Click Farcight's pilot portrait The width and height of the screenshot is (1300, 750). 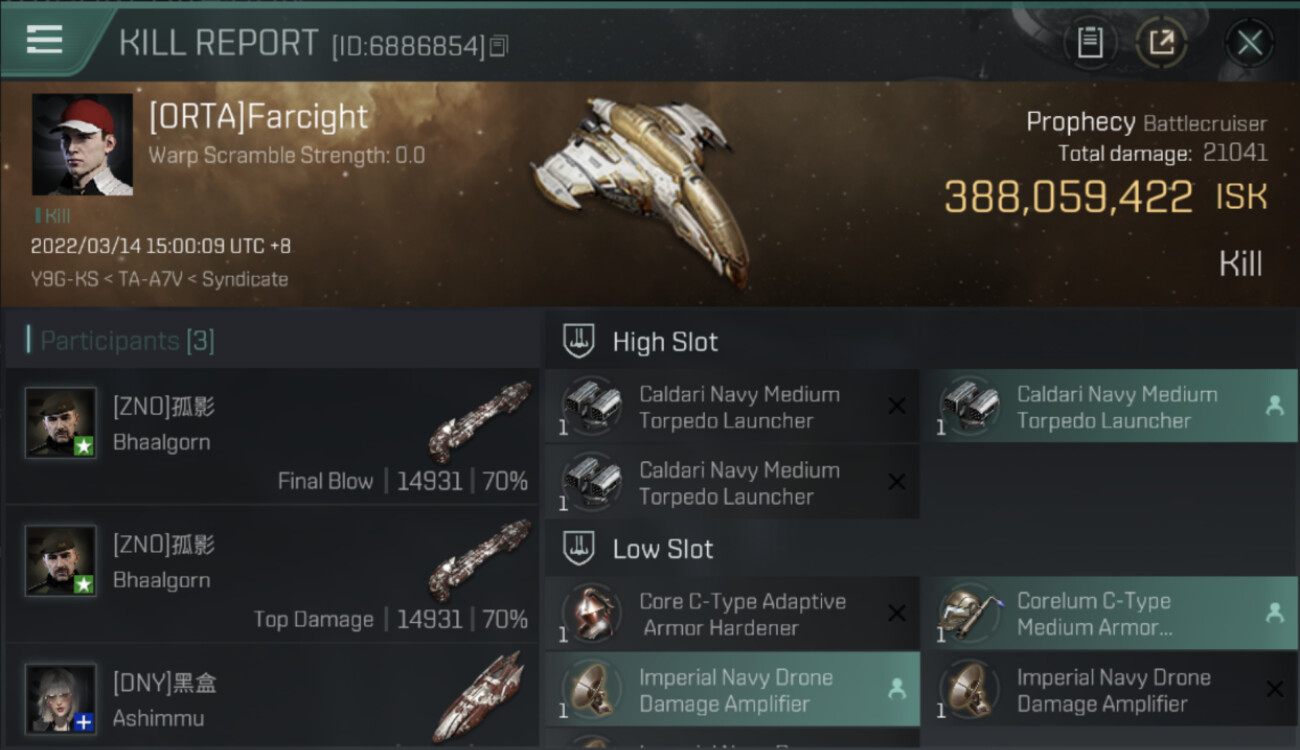(82, 144)
